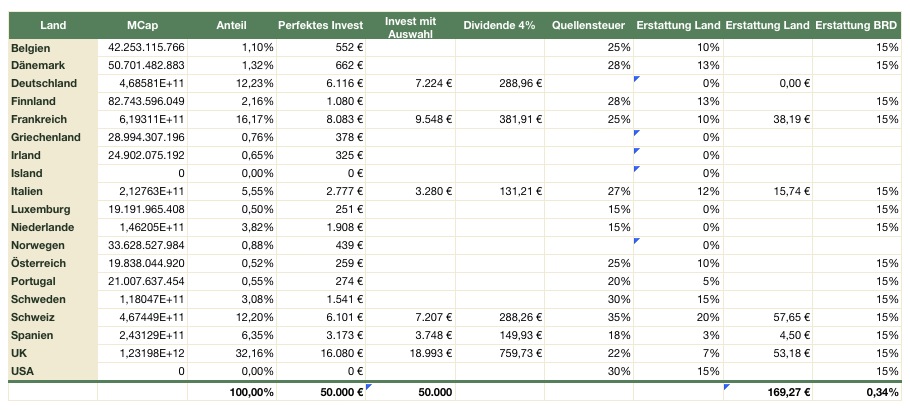
Task: Select the 0,34% total cell
Action: tap(880, 392)
